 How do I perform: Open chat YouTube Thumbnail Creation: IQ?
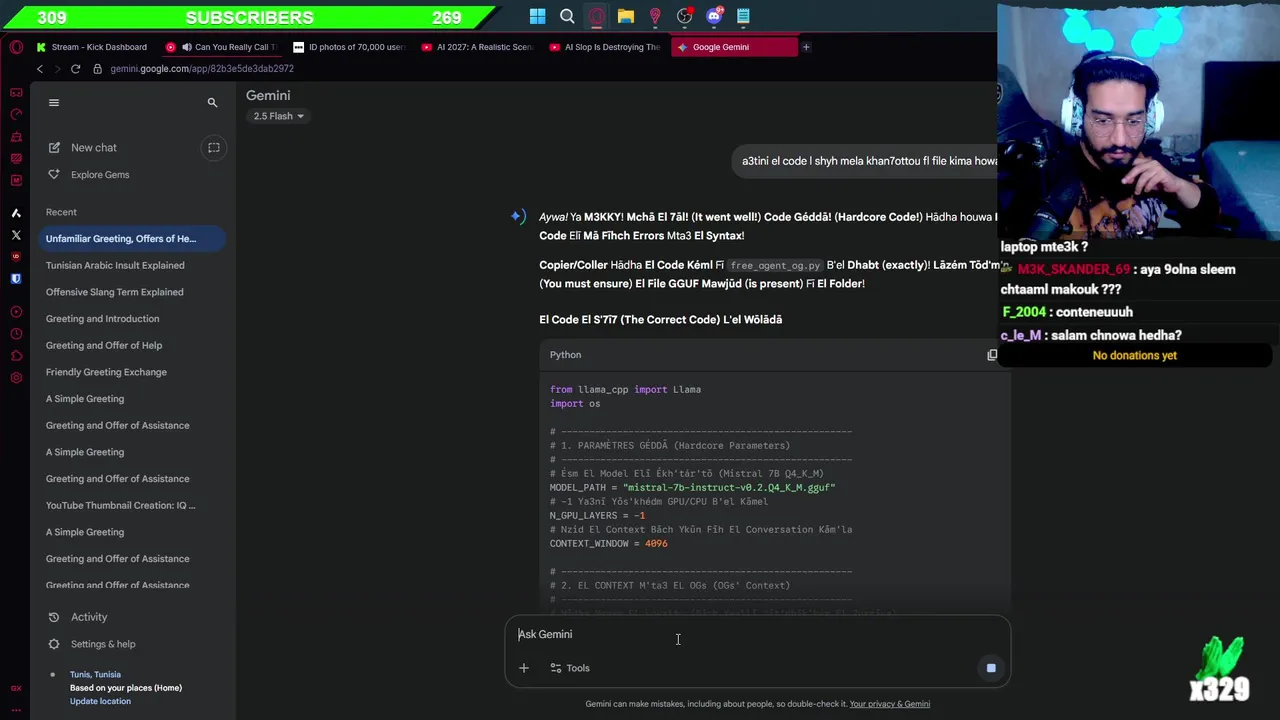tap(121, 505)
